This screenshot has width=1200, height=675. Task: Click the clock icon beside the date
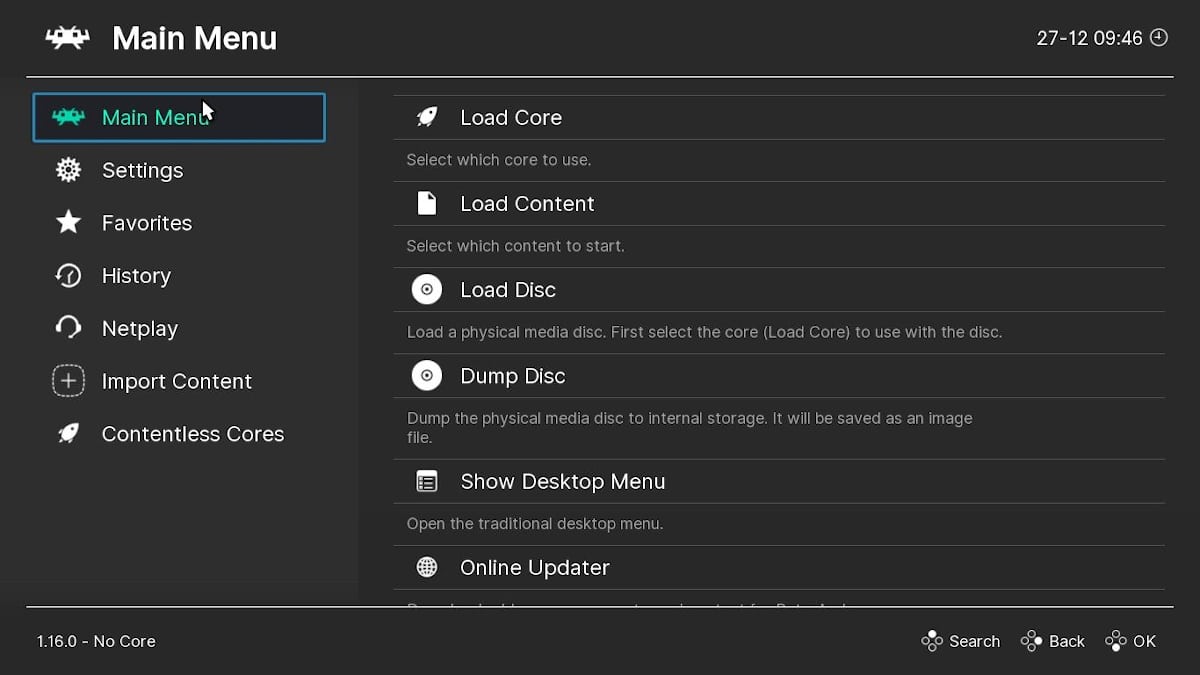point(1159,38)
